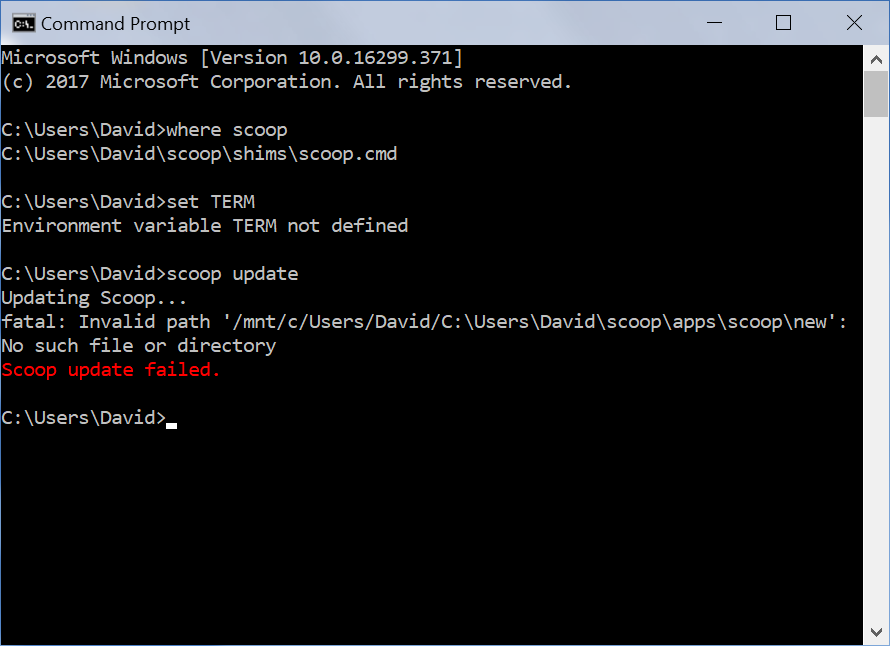Viewport: 890px width, 646px height.
Task: Select the black console icon in title bar
Action: [22, 22]
